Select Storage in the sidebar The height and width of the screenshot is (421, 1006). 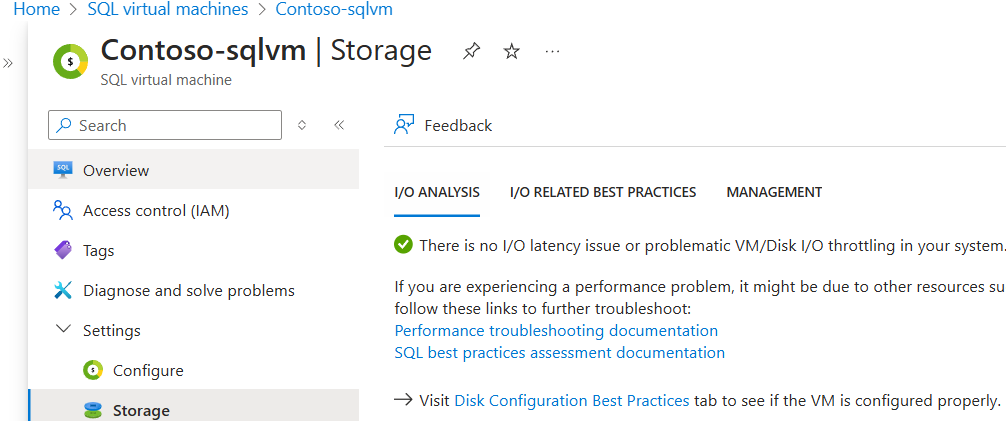click(x=141, y=410)
